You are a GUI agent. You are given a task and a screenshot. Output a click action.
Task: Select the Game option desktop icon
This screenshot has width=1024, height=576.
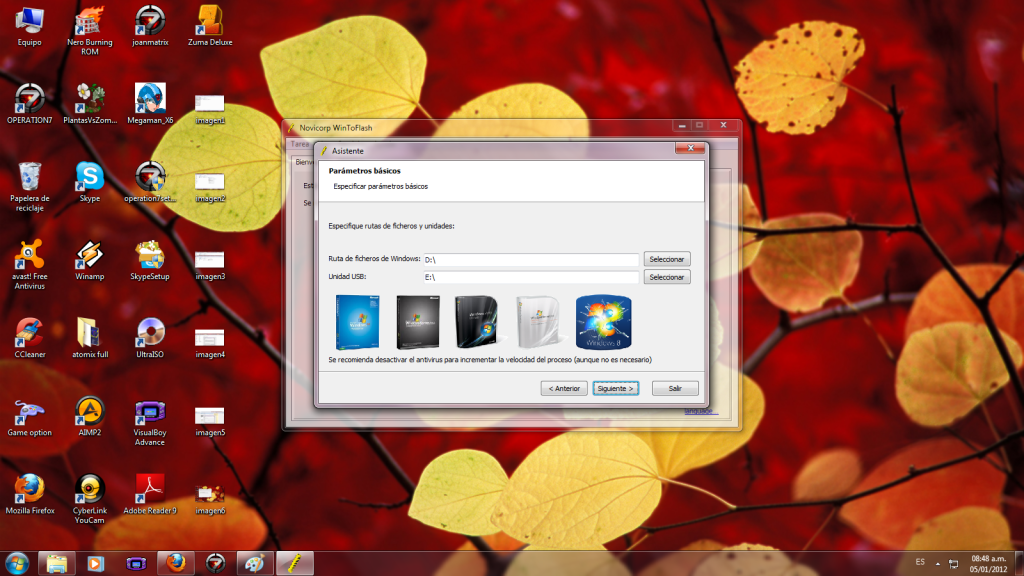coord(29,417)
